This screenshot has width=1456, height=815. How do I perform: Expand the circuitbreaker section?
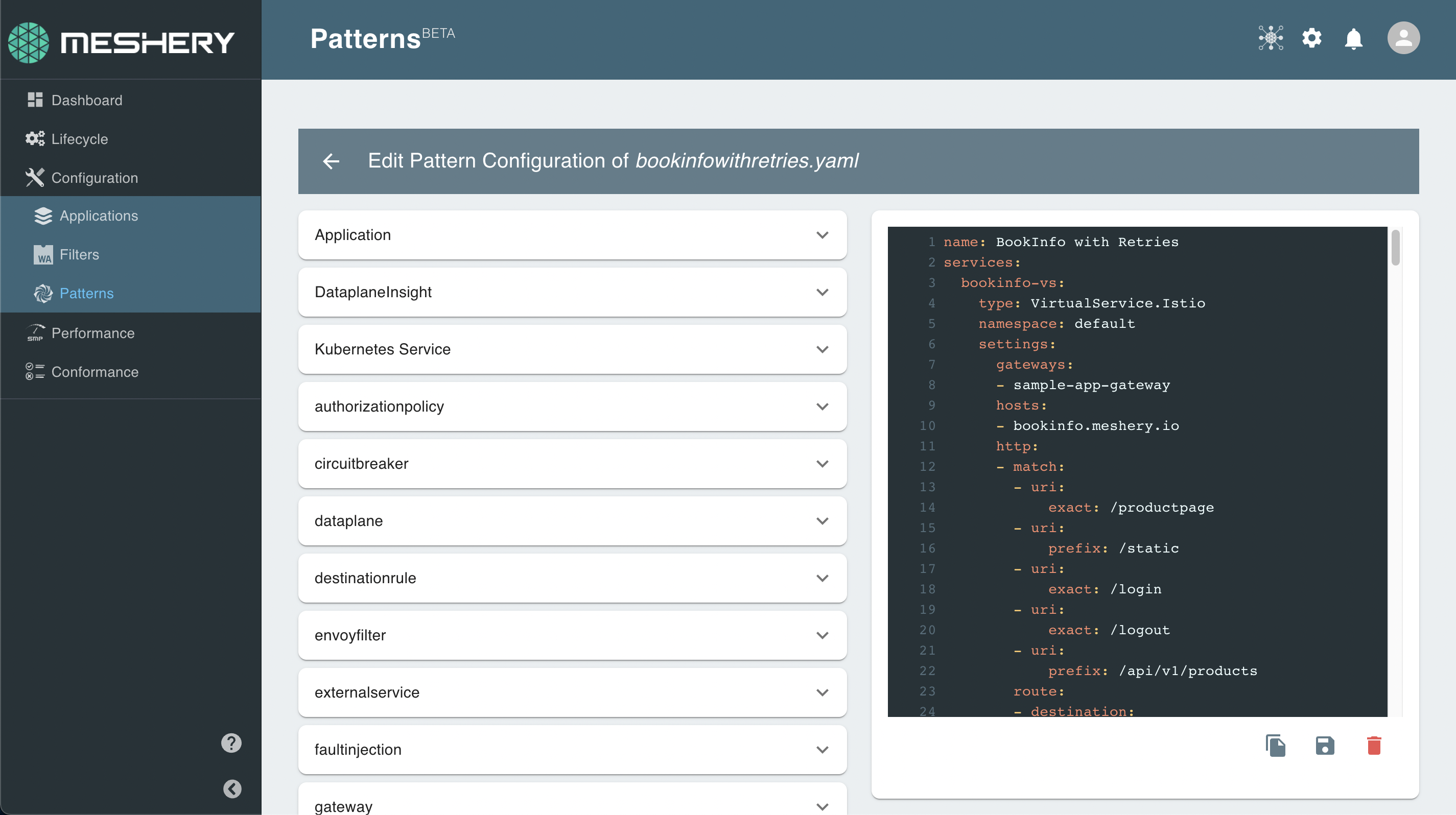(x=572, y=464)
